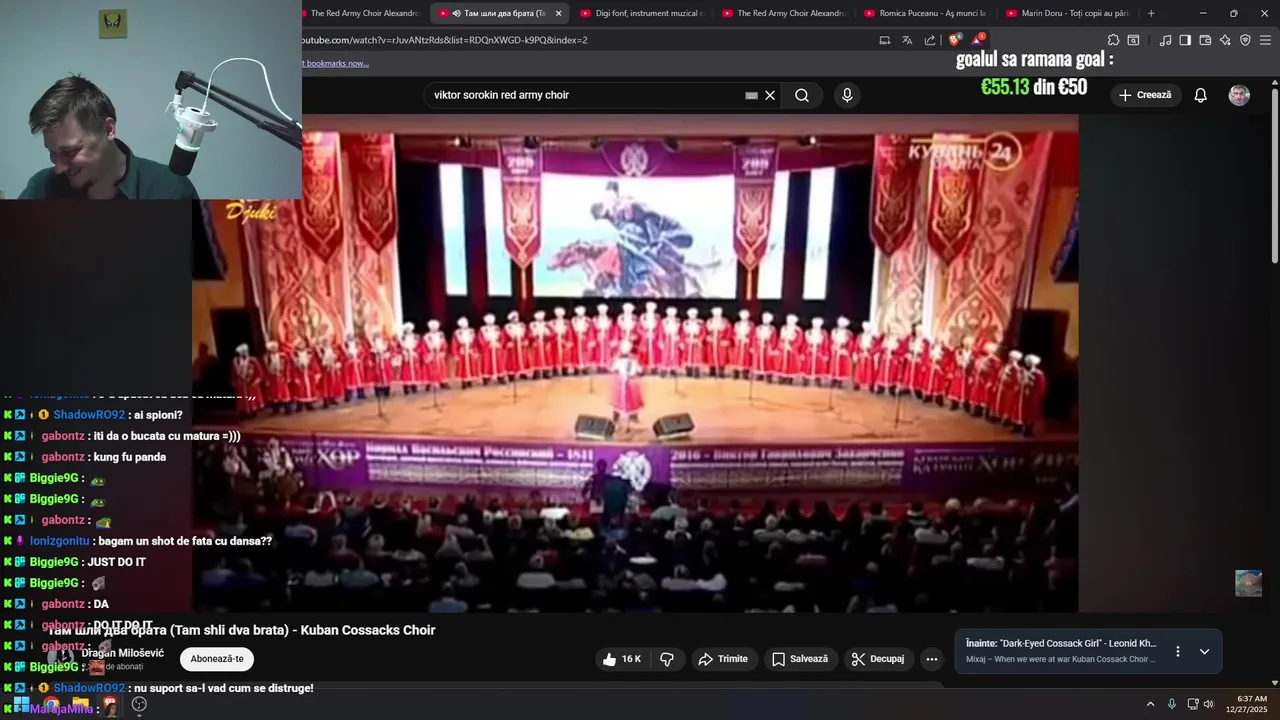Open the browser extensions puzzle icon
The height and width of the screenshot is (720, 1280).
[1113, 40]
